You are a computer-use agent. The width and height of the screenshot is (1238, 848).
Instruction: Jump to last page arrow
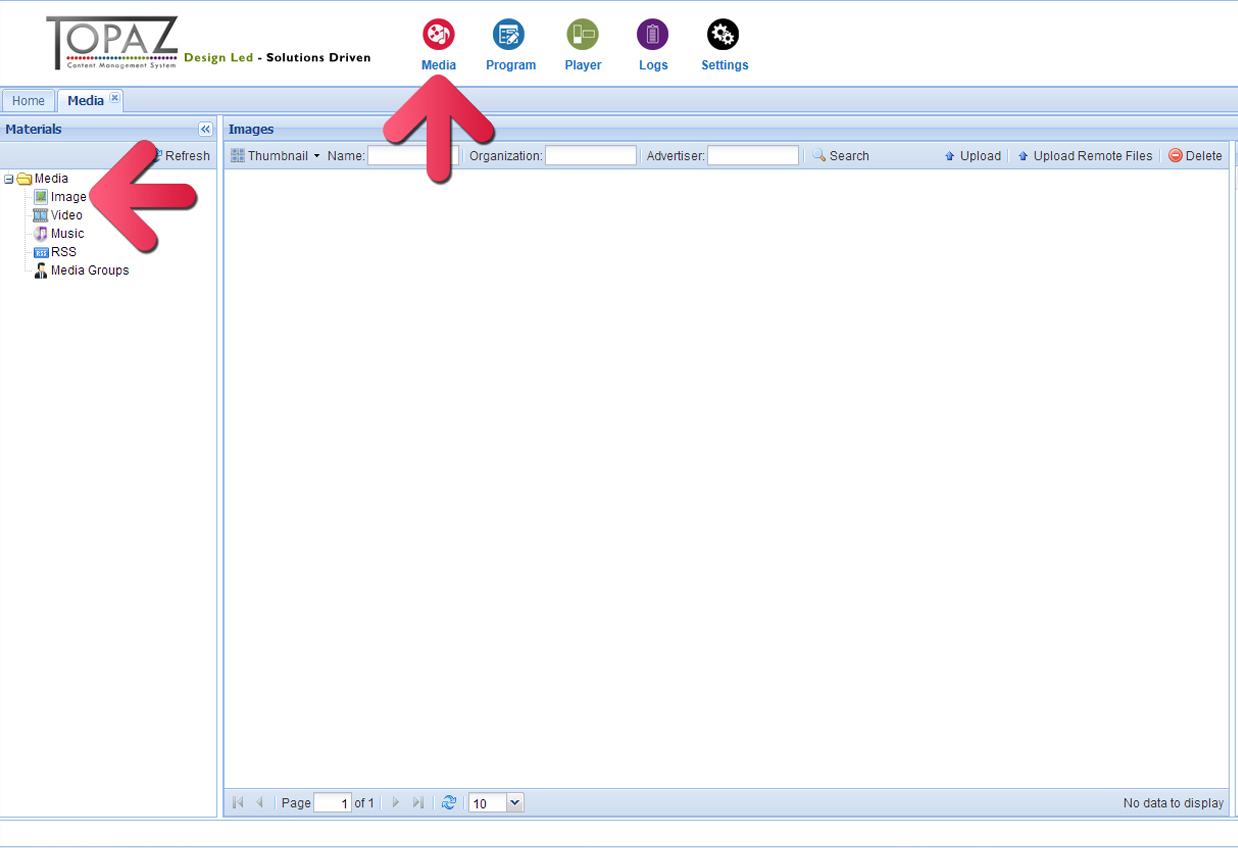coord(418,803)
